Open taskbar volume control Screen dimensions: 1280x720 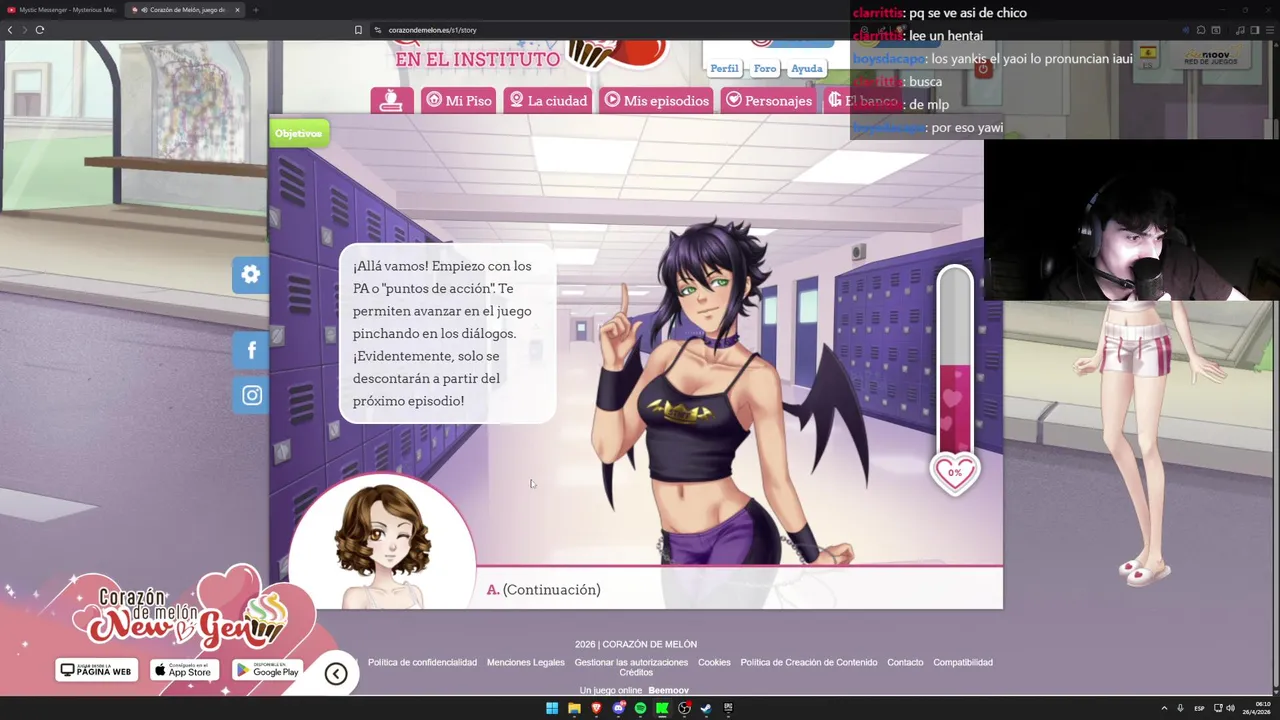tap(1230, 708)
